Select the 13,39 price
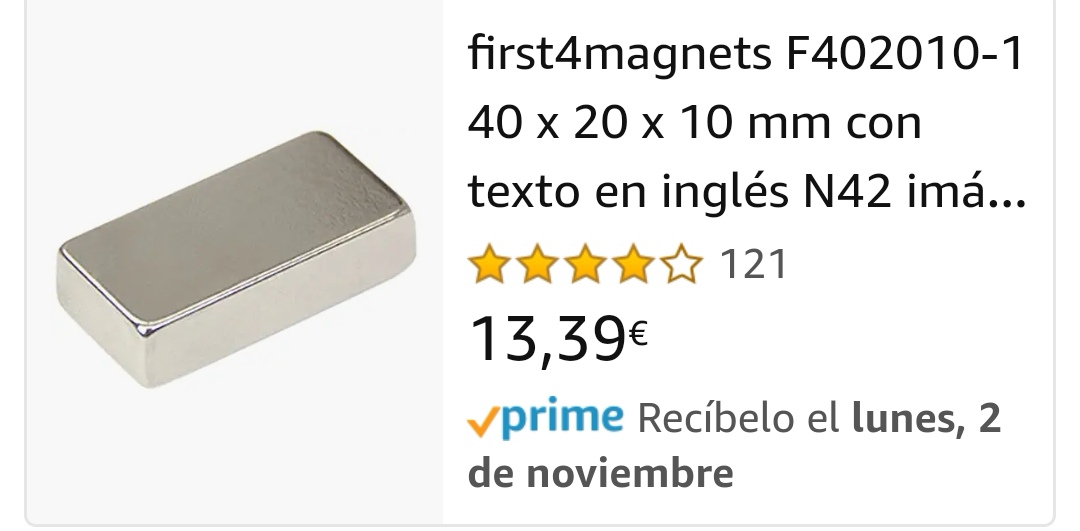Viewport: 1080px width, 531px height. tap(547, 339)
